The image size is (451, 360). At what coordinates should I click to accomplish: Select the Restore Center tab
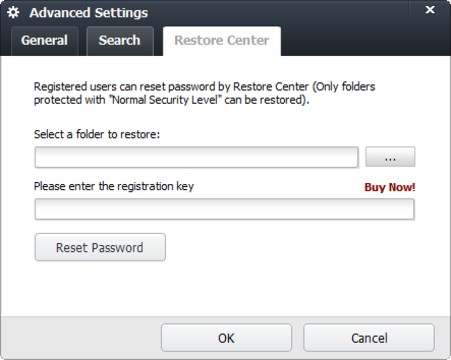222,41
